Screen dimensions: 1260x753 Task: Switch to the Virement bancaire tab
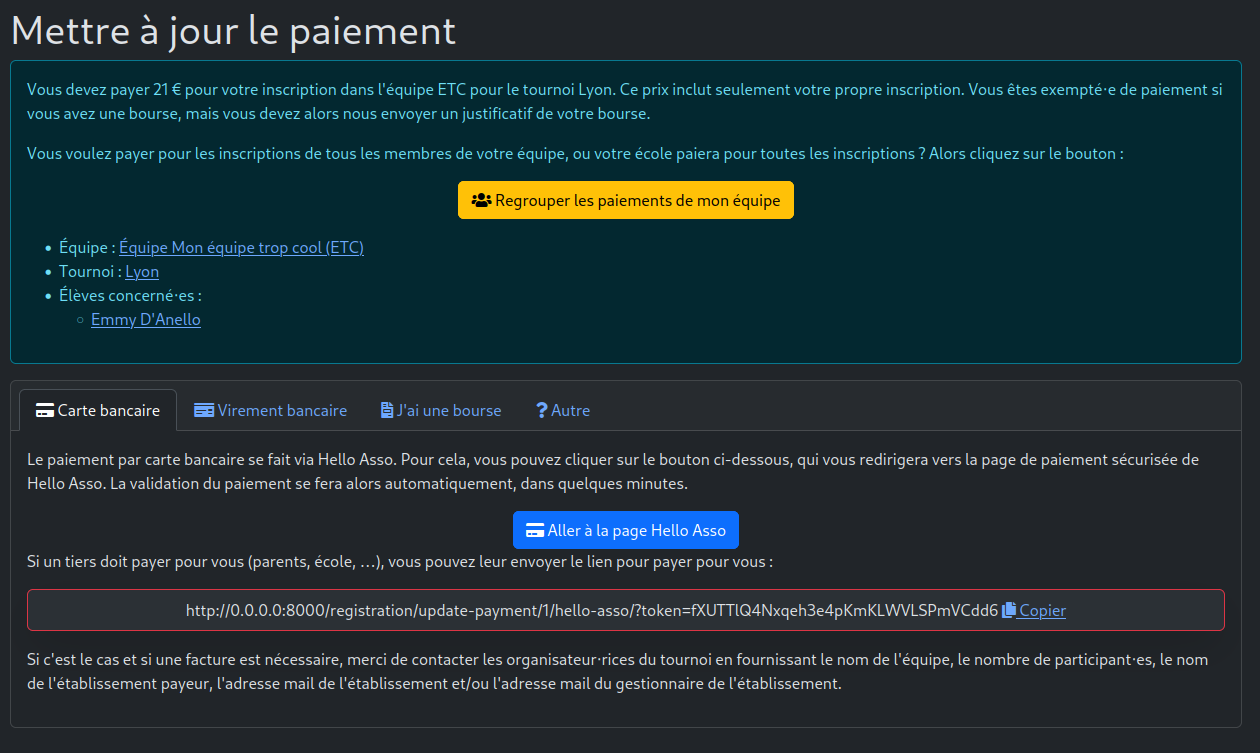pos(270,410)
